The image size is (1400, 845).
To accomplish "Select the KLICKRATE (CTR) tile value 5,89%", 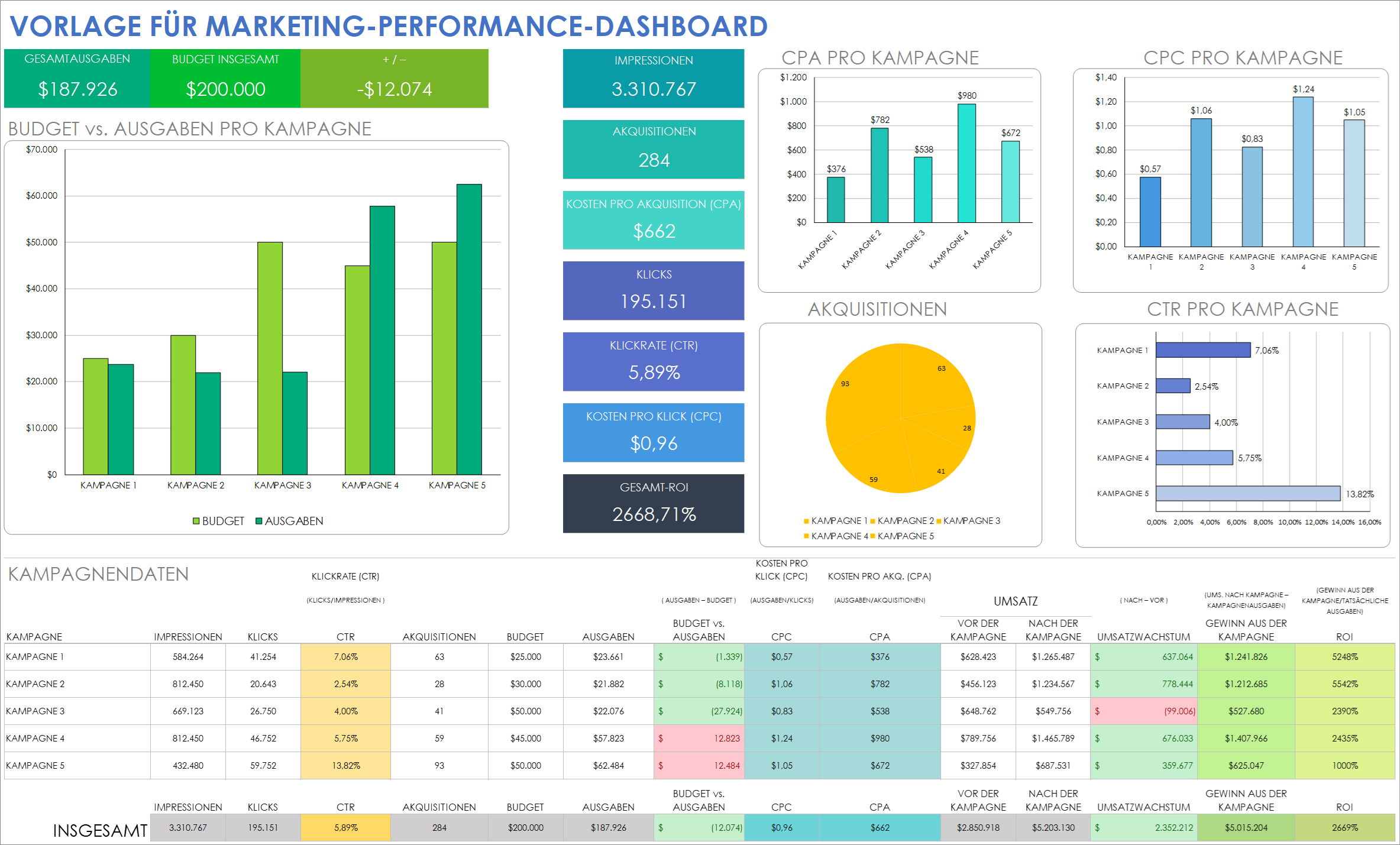I will point(654,373).
